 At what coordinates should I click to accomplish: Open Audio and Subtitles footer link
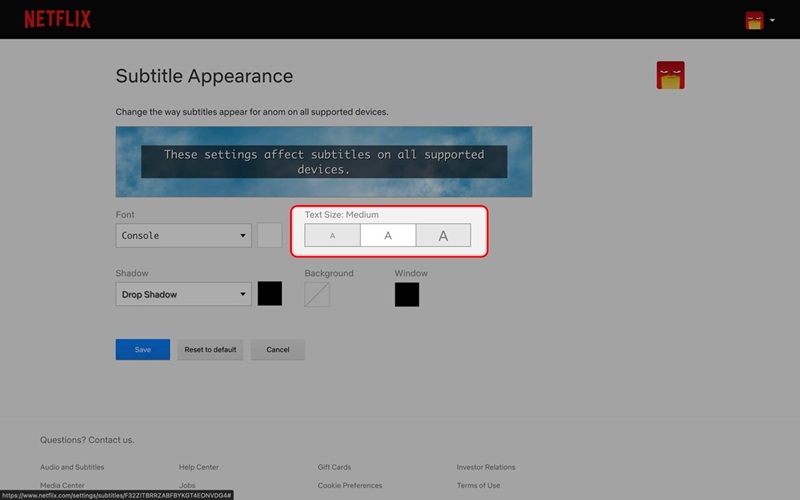pyautogui.click(x=72, y=467)
